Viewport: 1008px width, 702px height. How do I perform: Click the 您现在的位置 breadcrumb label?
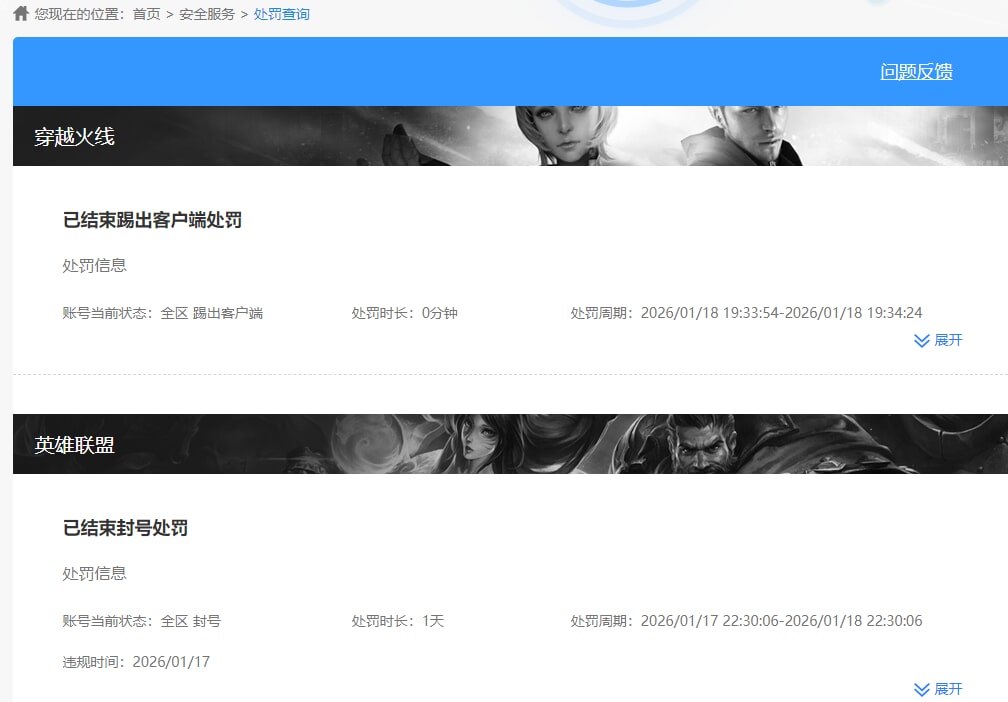pyautogui.click(x=80, y=14)
